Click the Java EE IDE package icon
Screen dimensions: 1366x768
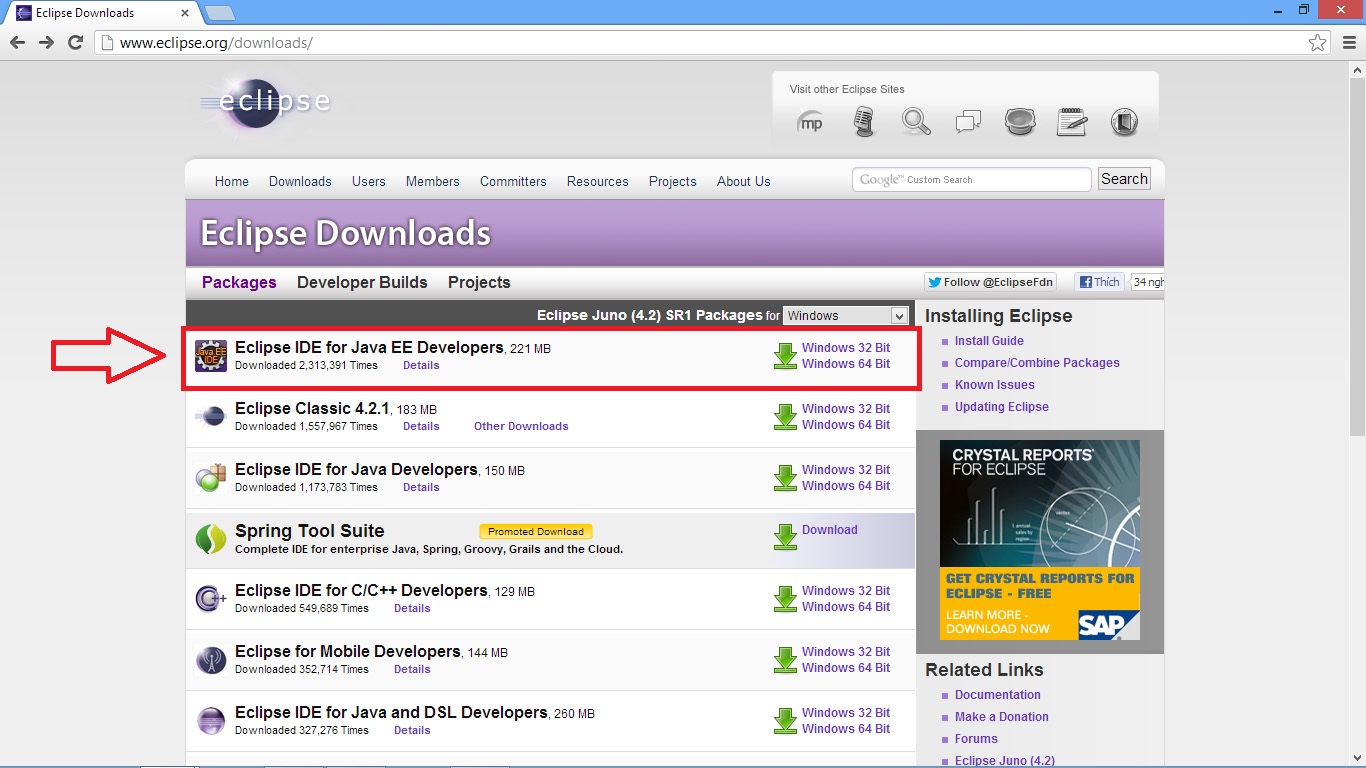pos(210,356)
